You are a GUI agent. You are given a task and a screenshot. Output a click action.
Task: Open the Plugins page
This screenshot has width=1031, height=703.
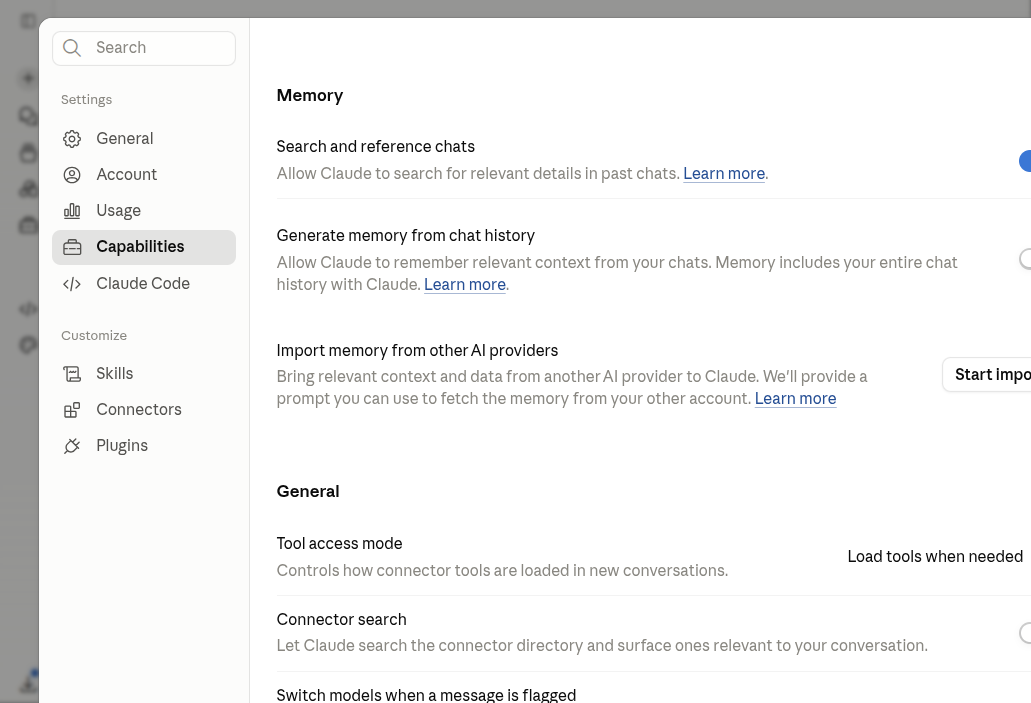144,446
